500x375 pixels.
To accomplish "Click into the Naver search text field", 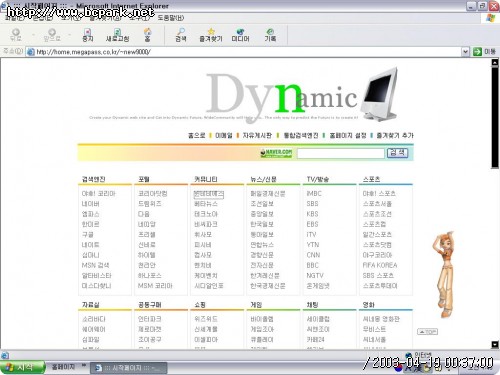I will pyautogui.click(x=341, y=153).
